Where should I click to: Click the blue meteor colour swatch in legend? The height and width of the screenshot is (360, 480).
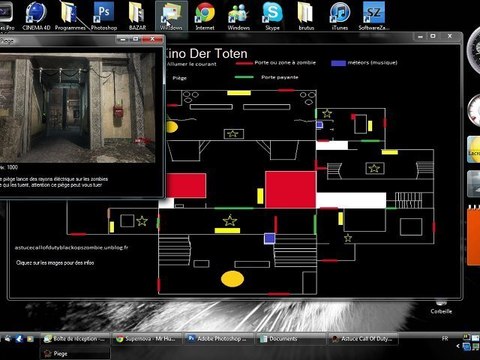(338, 63)
